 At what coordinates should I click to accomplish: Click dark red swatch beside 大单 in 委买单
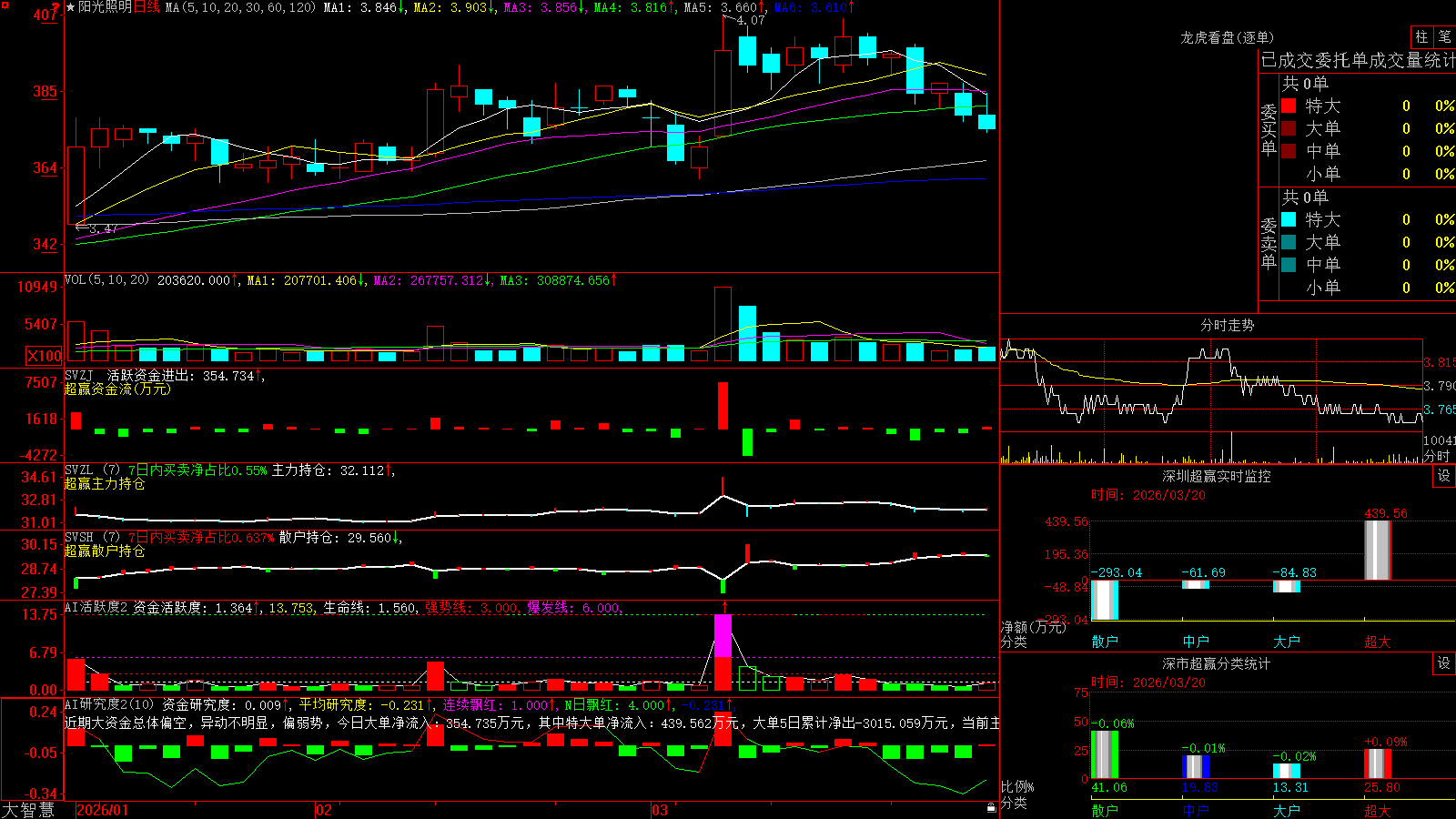click(1289, 128)
